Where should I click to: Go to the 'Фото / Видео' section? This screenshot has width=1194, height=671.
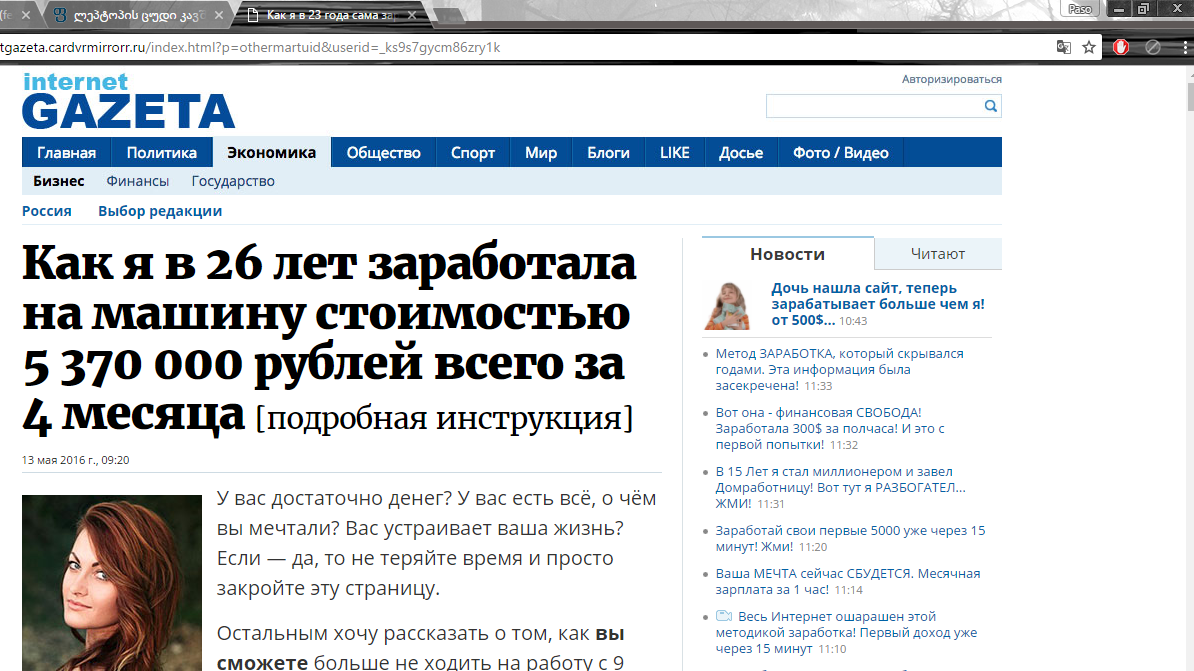[840, 153]
